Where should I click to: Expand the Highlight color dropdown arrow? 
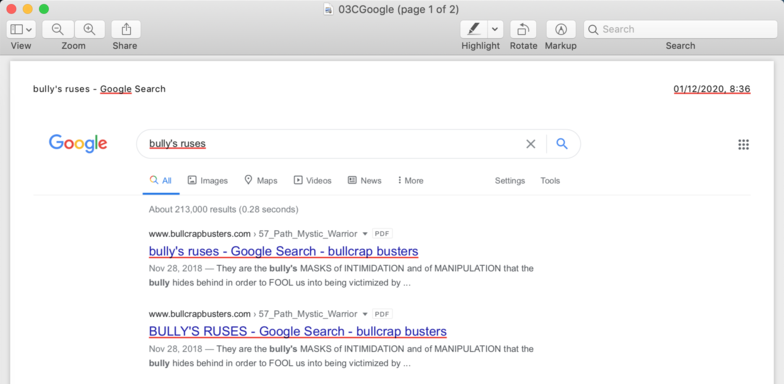(x=494, y=30)
